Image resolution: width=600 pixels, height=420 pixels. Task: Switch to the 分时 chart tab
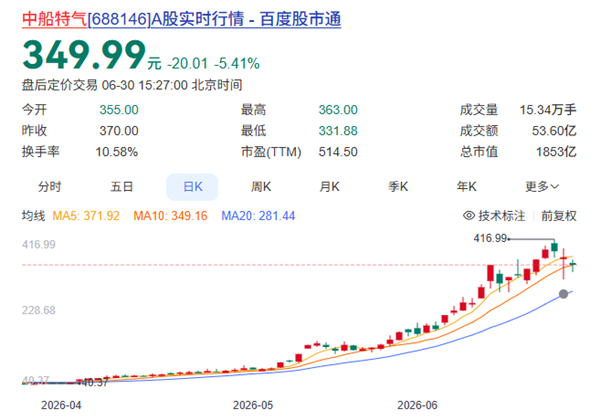pyautogui.click(x=50, y=187)
